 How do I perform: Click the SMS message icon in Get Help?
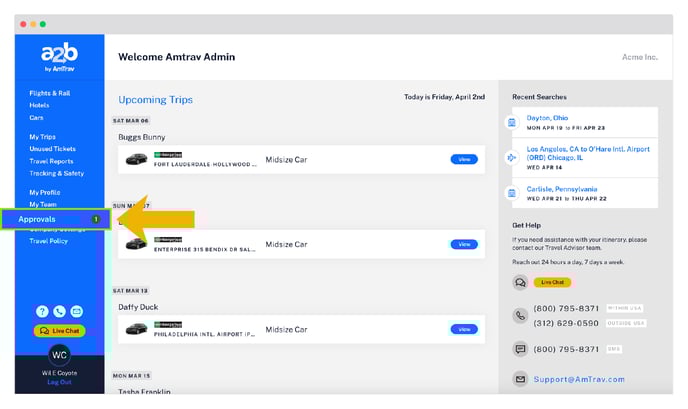[520, 349]
